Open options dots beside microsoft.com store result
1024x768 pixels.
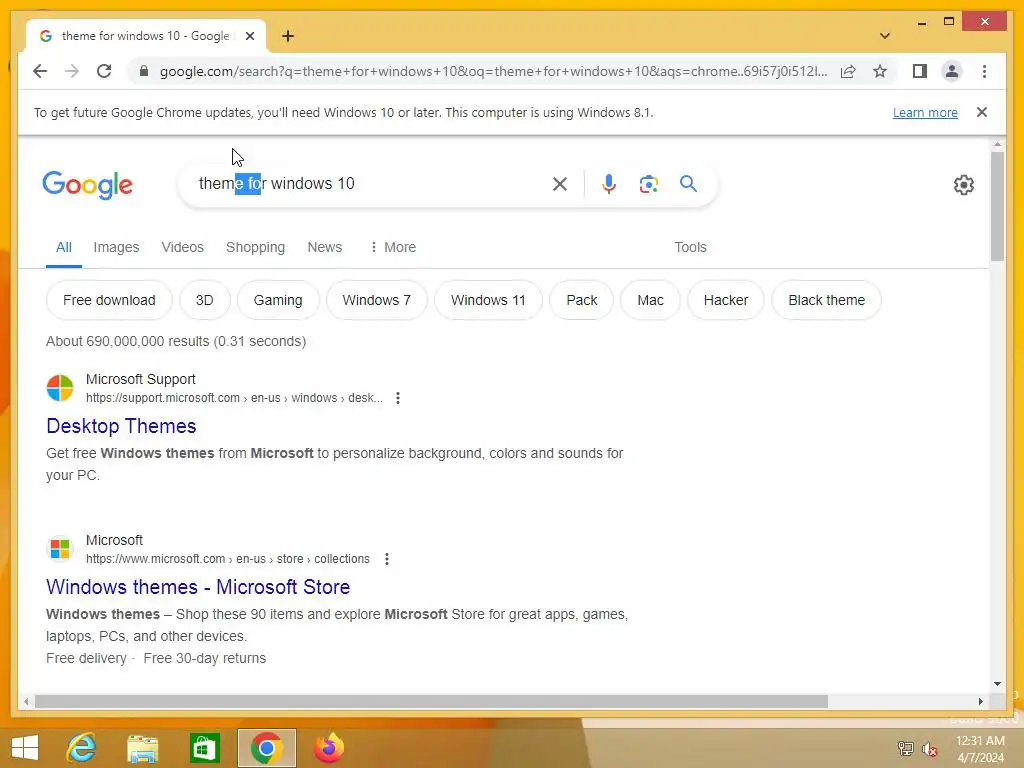387,559
